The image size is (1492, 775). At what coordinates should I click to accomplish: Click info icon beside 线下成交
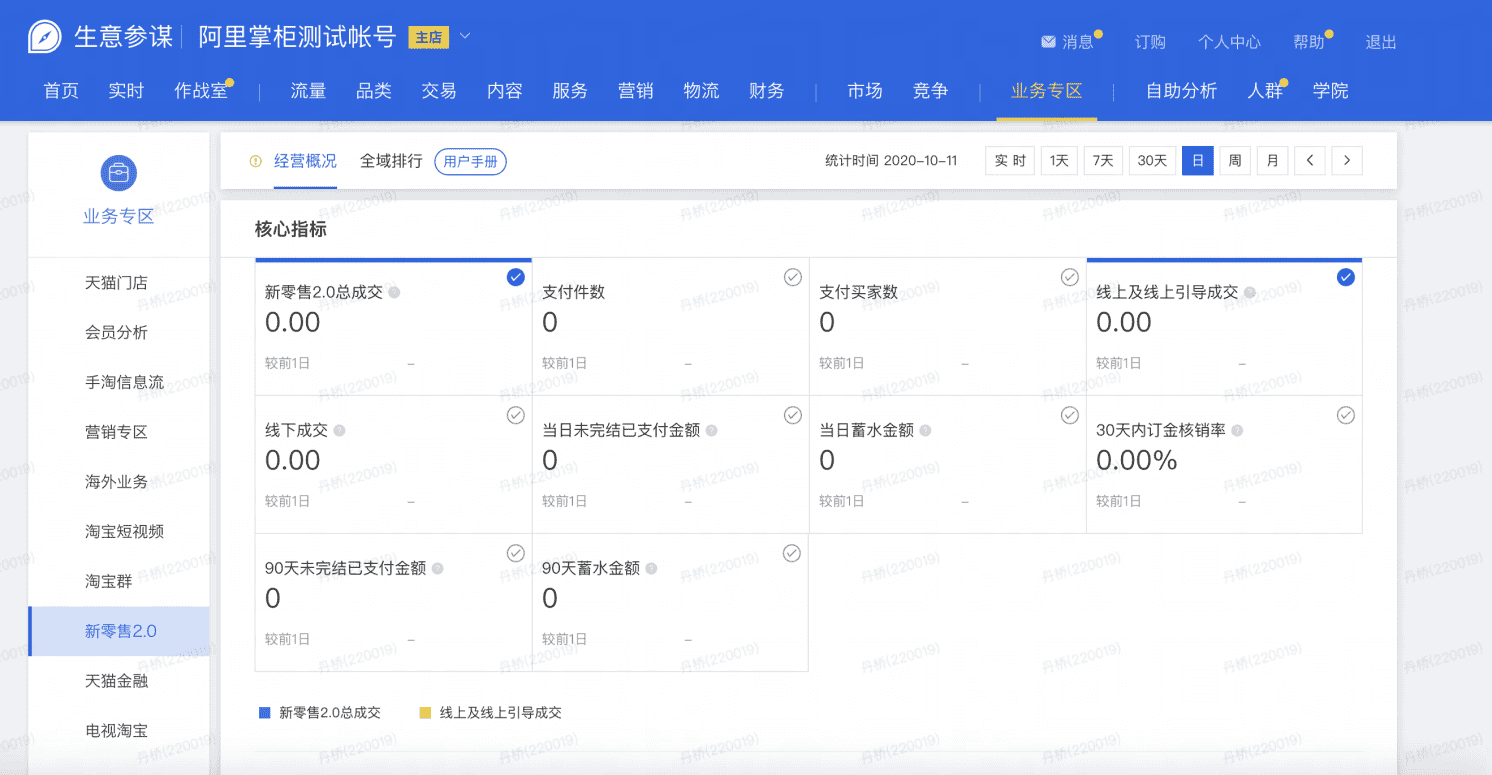tap(339, 431)
